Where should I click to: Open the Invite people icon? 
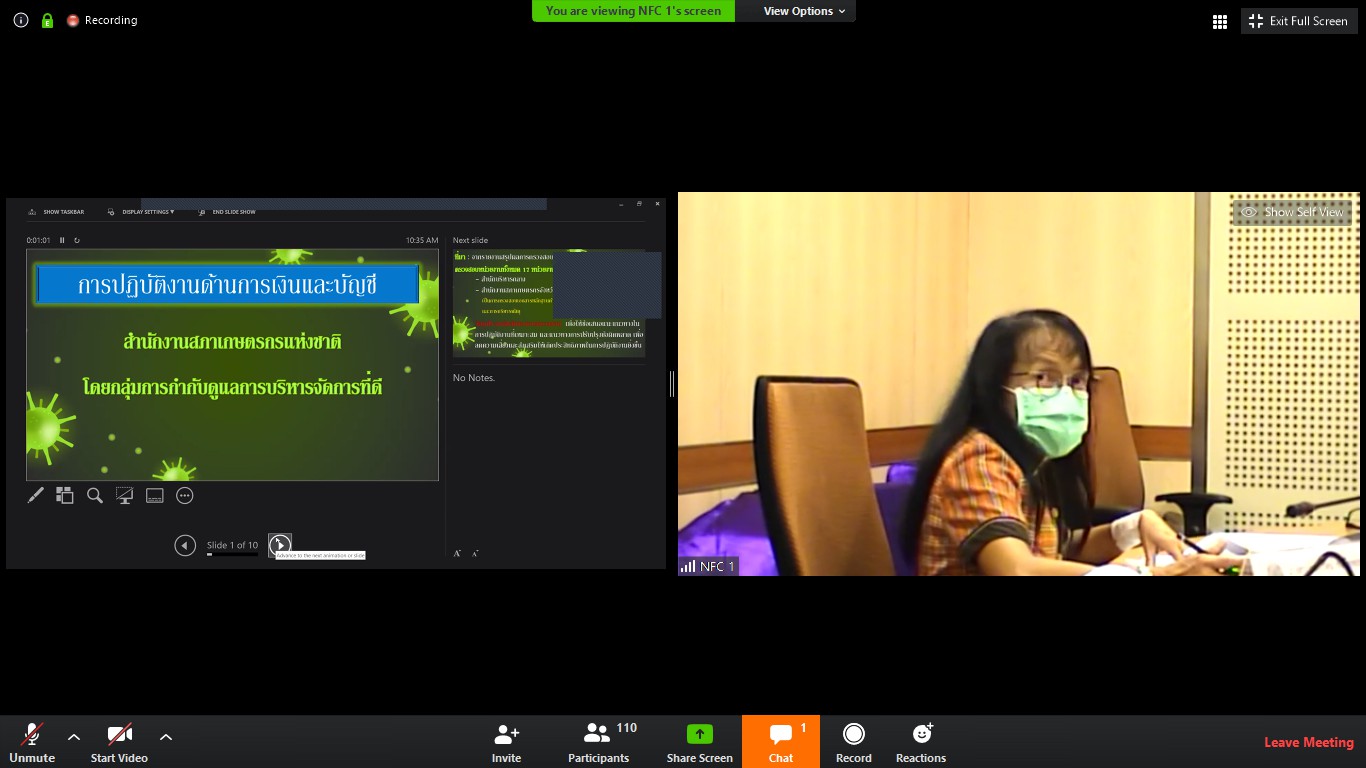(507, 735)
